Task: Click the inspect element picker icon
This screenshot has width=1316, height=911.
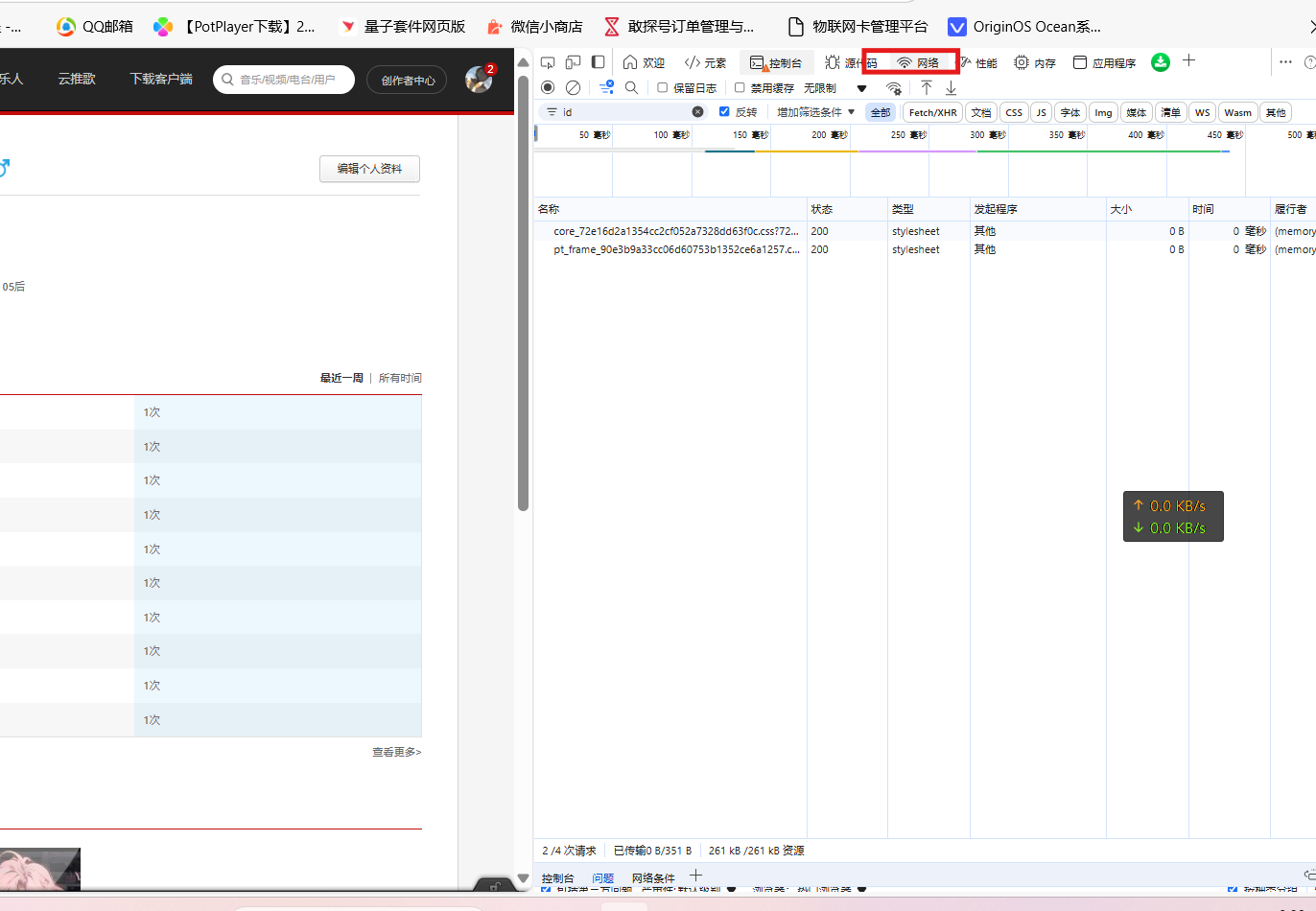Action: (x=548, y=62)
